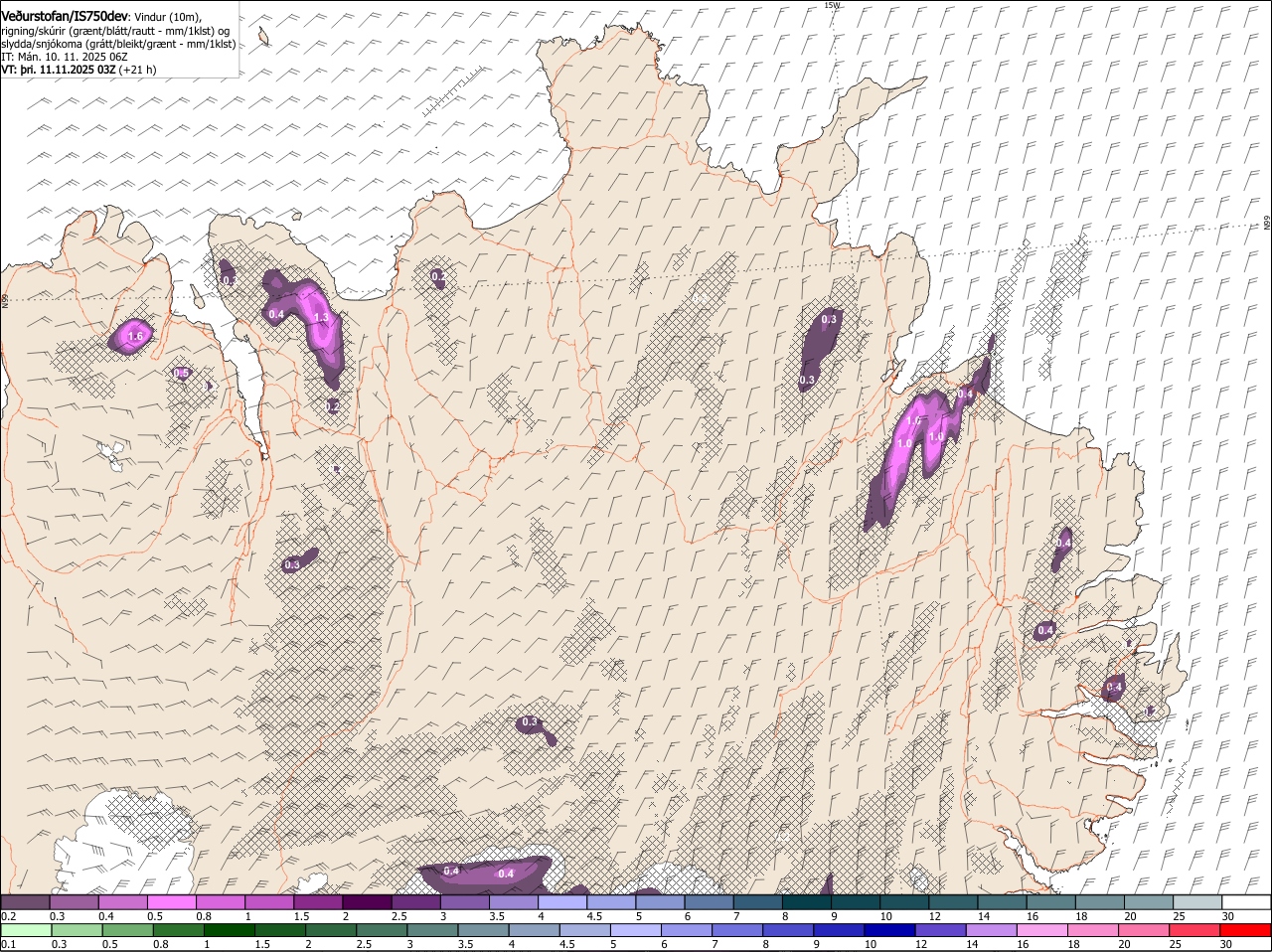The width and height of the screenshot is (1272, 952).
Task: Pick the bright red lower swatch after 30
Action: [x=1246, y=930]
